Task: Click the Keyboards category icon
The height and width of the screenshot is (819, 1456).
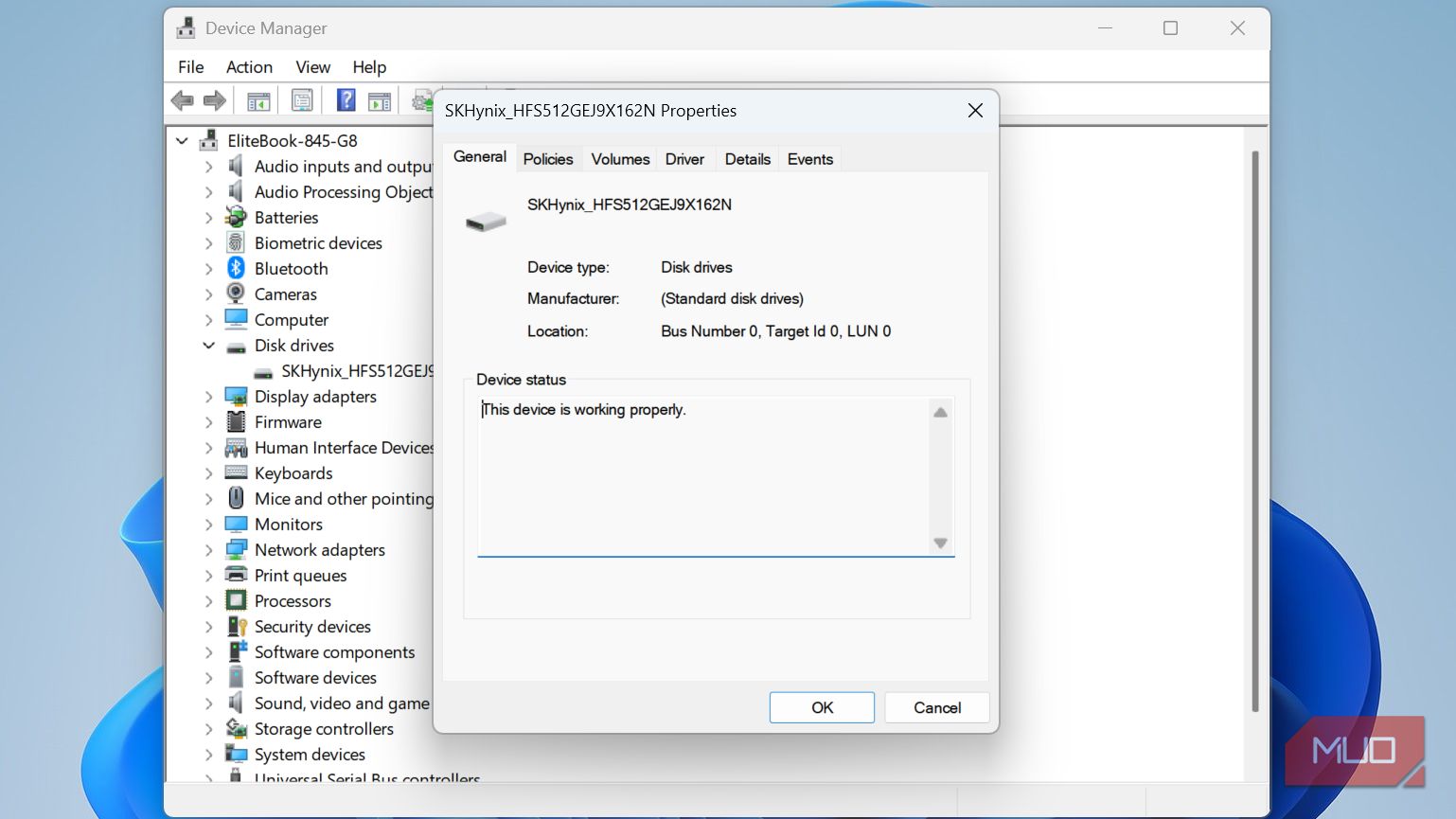Action: click(236, 472)
